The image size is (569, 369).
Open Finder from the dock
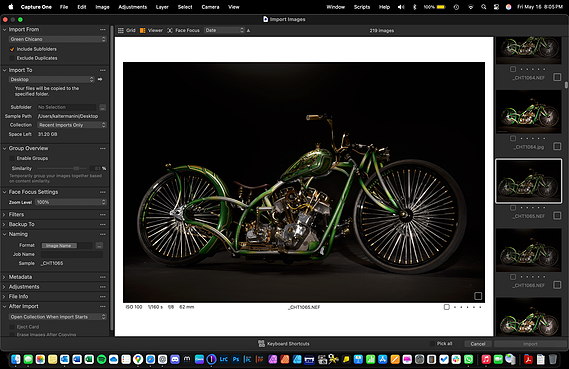[16, 359]
